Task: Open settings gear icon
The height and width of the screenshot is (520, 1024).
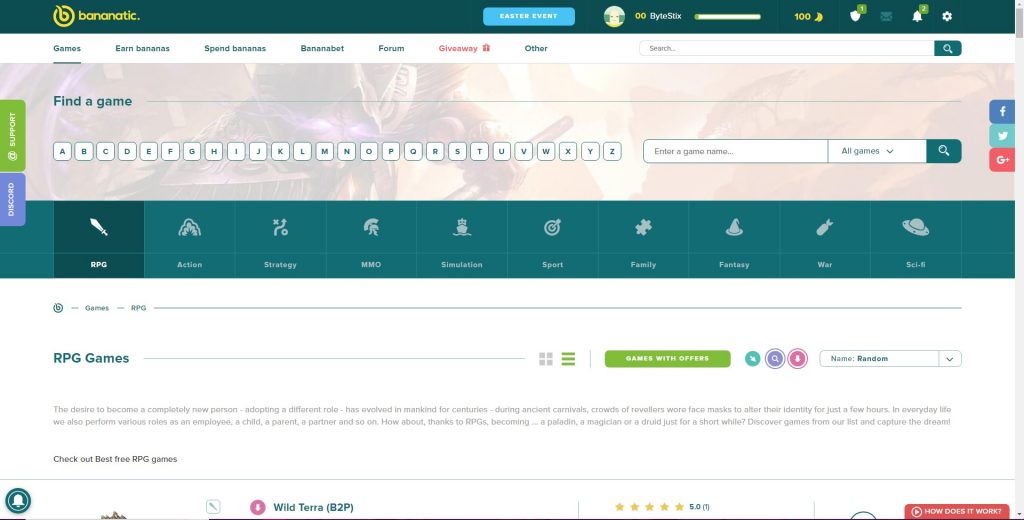Action: coord(947,16)
